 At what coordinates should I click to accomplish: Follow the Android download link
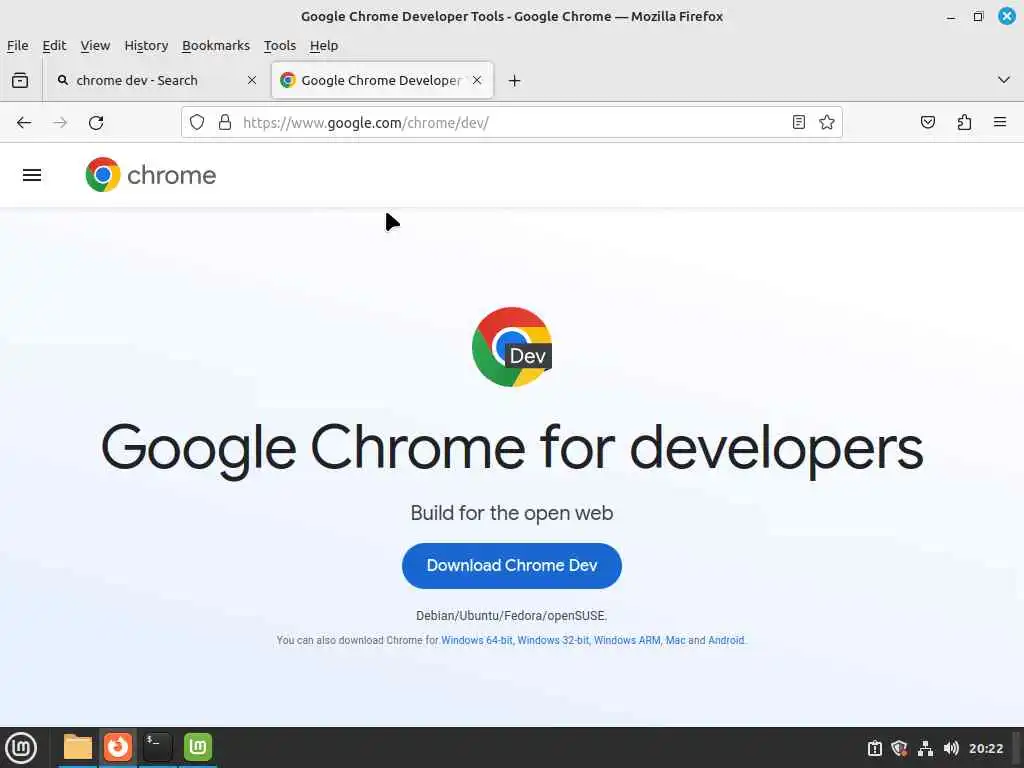click(x=726, y=641)
